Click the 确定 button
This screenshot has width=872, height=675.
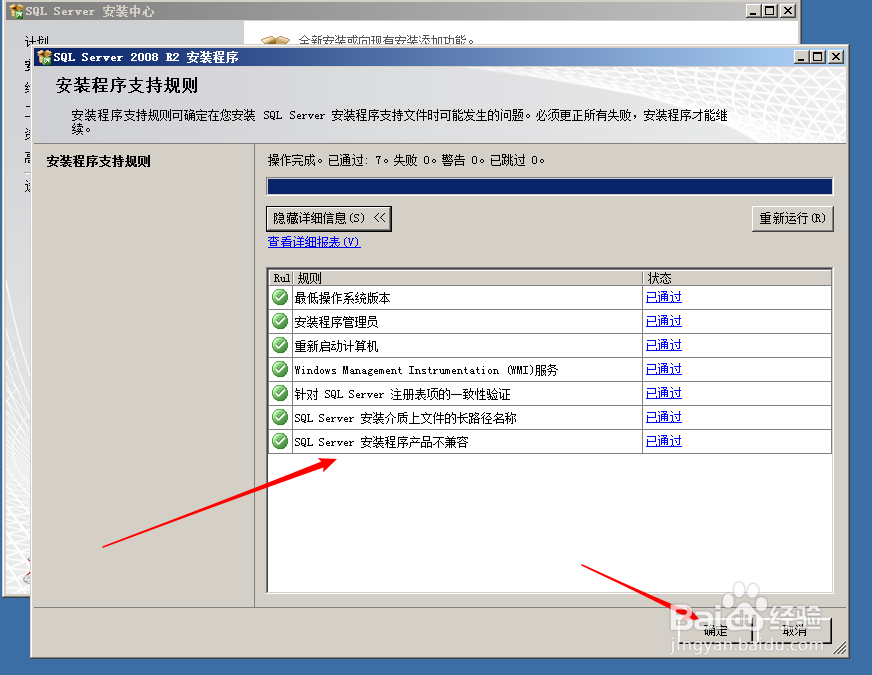tap(715, 631)
